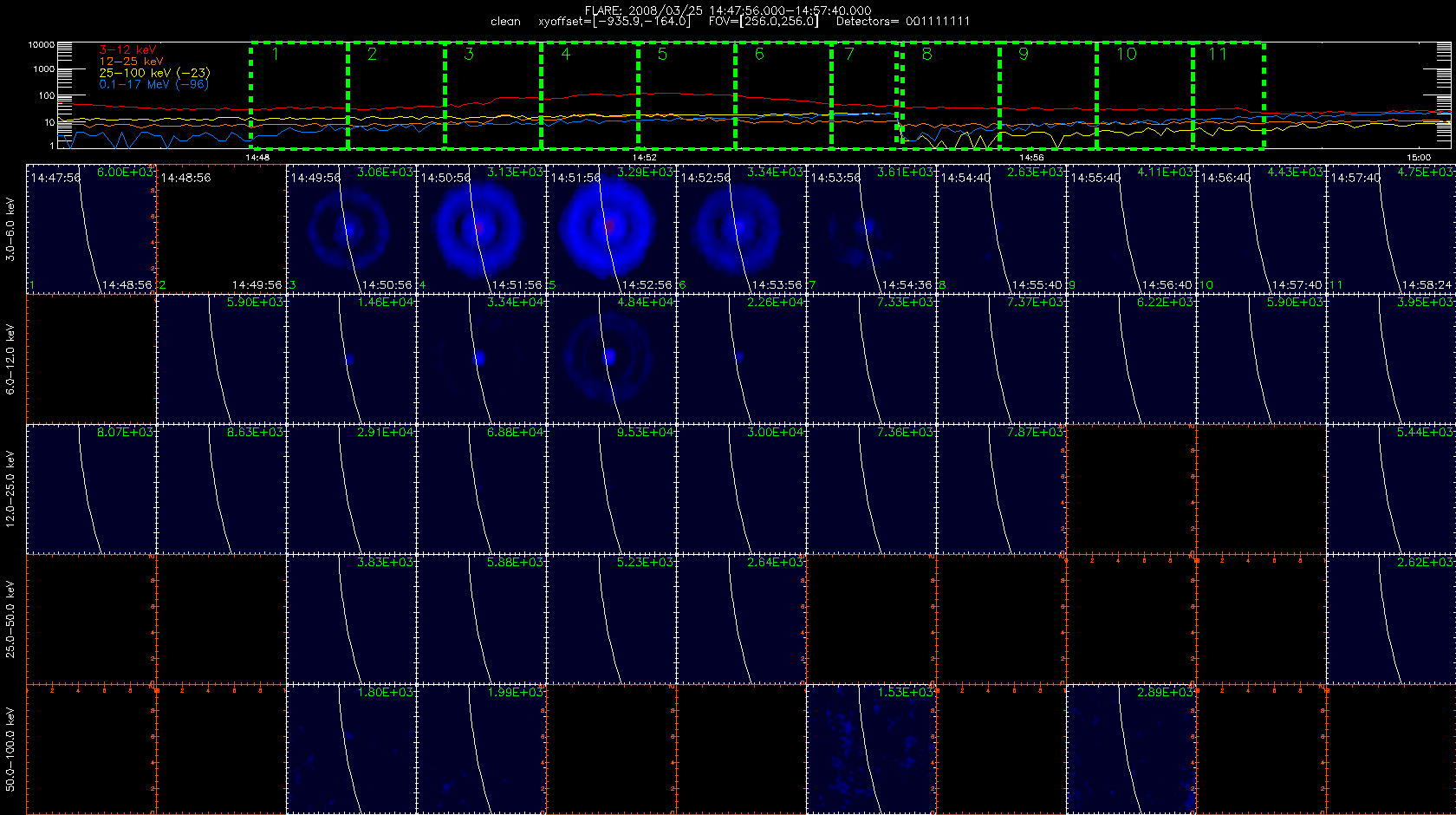Open the 3-6 keV image with peak 3.61E+03

[x=872, y=229]
